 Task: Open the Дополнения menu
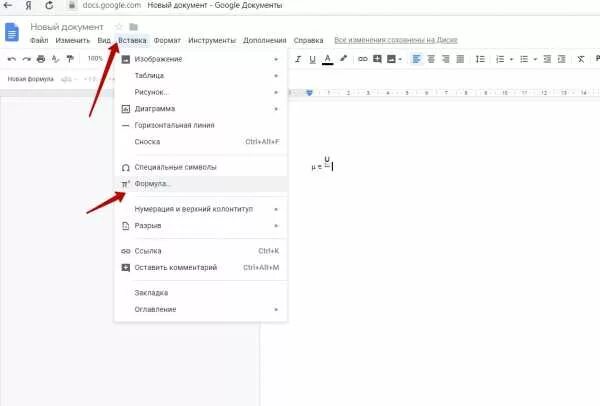tap(264, 40)
